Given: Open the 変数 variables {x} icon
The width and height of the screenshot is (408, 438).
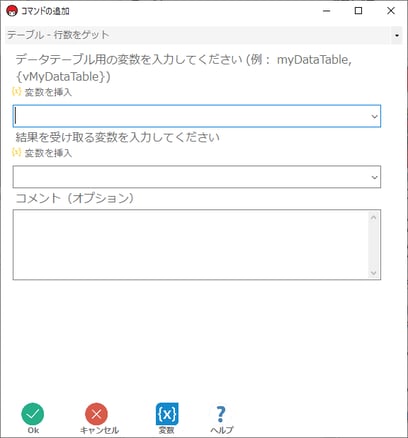Looking at the screenshot, I should tap(167, 414).
